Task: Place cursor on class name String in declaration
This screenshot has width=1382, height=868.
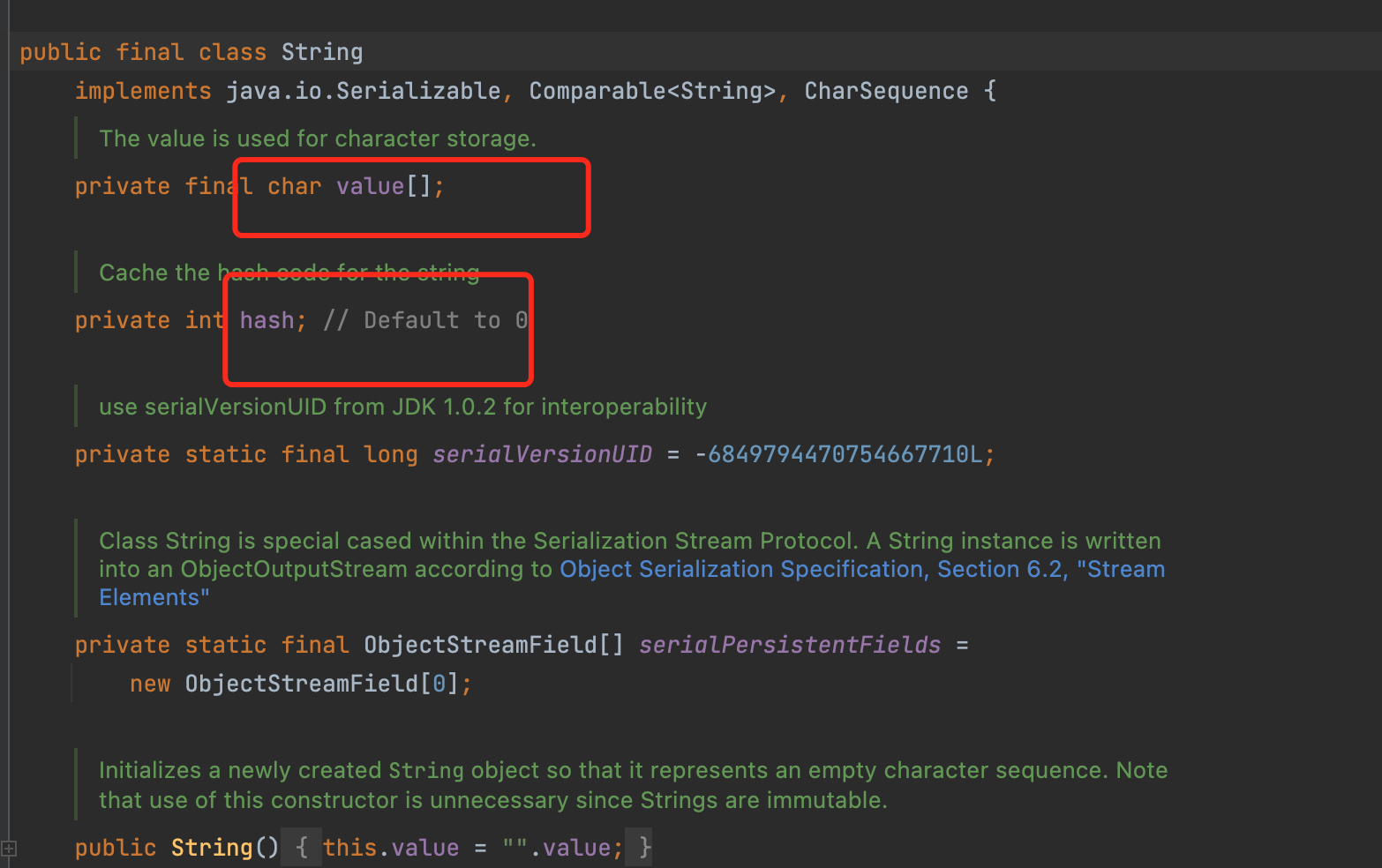Action: (x=322, y=52)
